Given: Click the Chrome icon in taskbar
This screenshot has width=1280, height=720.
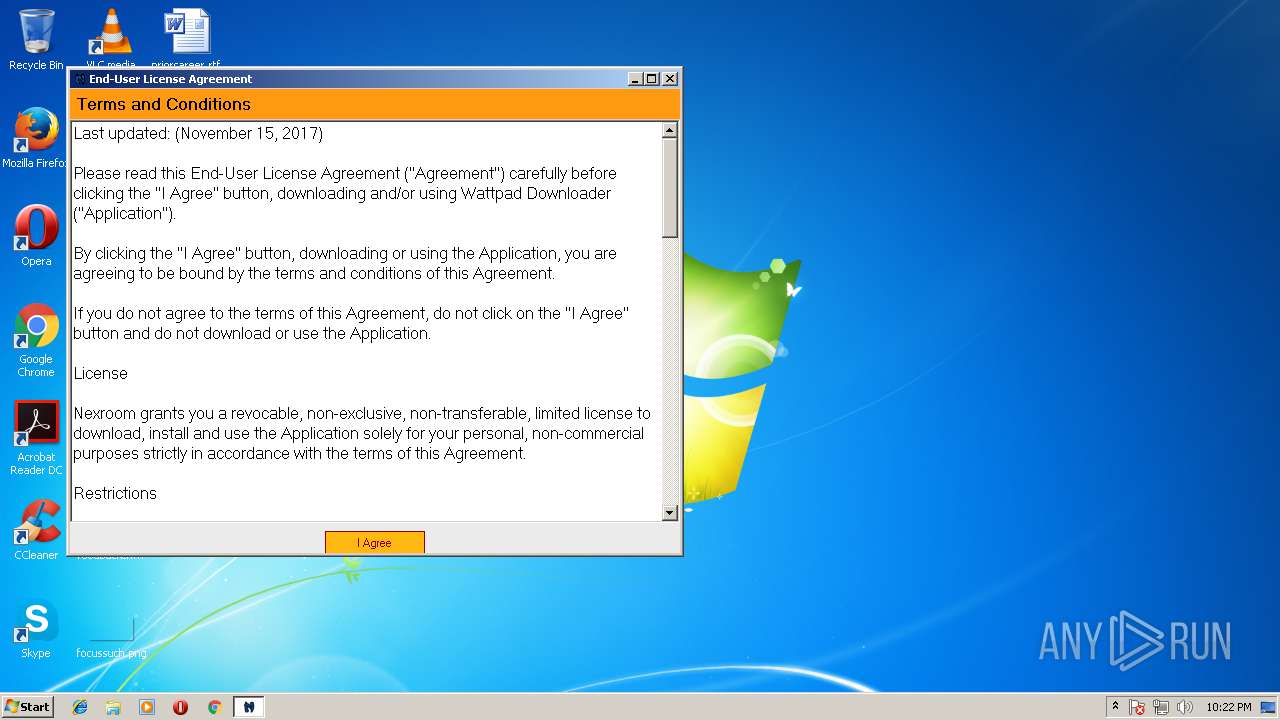Looking at the screenshot, I should pyautogui.click(x=214, y=707).
